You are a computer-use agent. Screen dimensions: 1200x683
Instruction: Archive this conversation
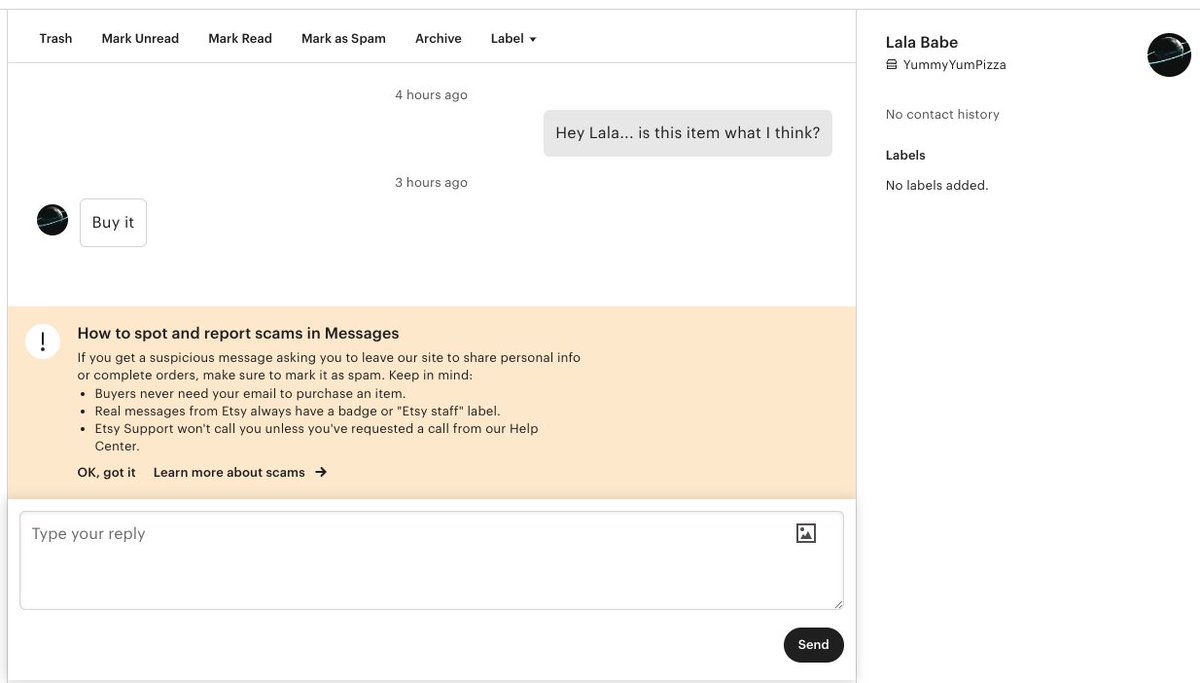coord(438,38)
